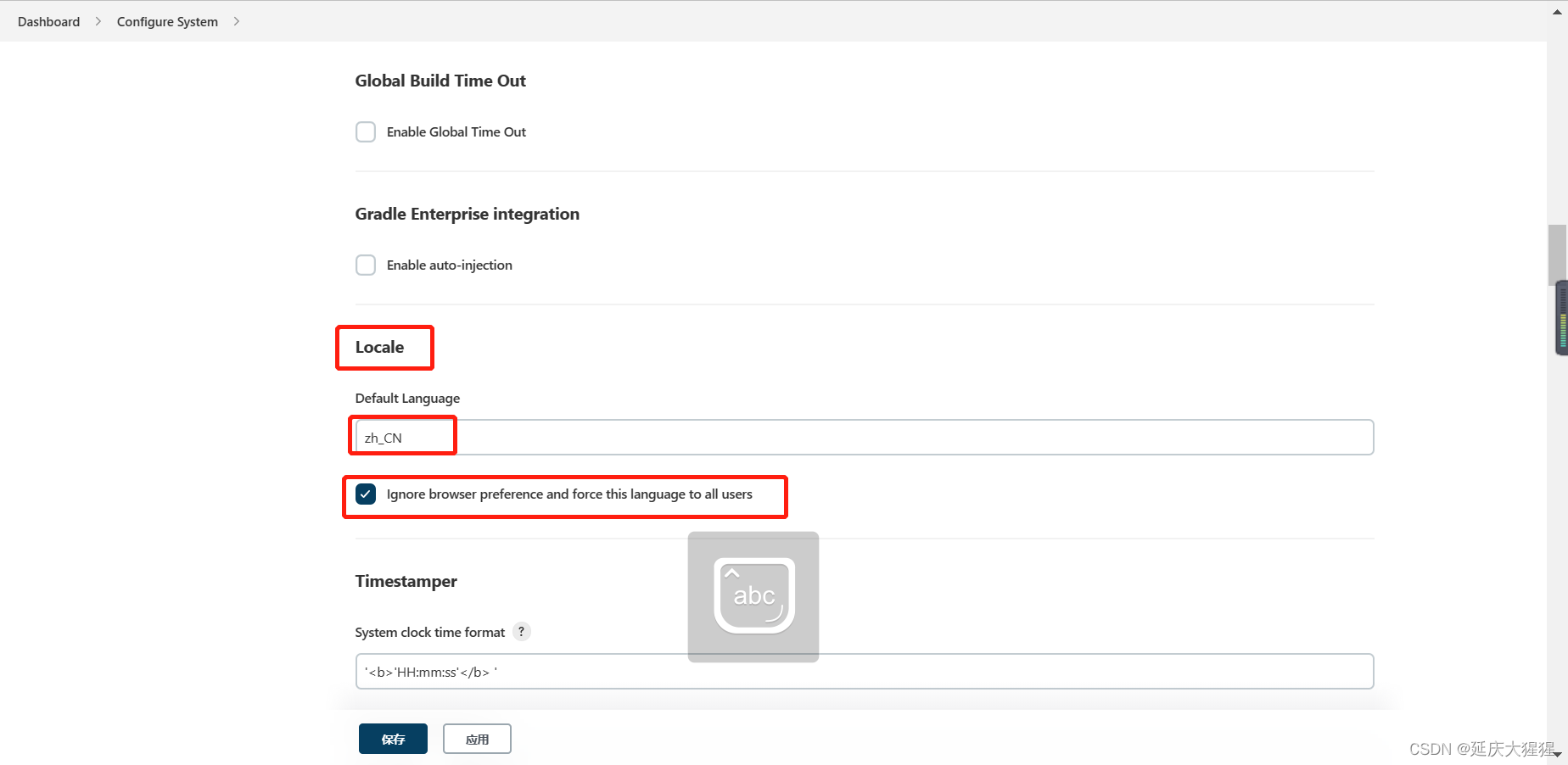
Task: Expand chevron after Dashboard breadcrumb
Action: 98,21
